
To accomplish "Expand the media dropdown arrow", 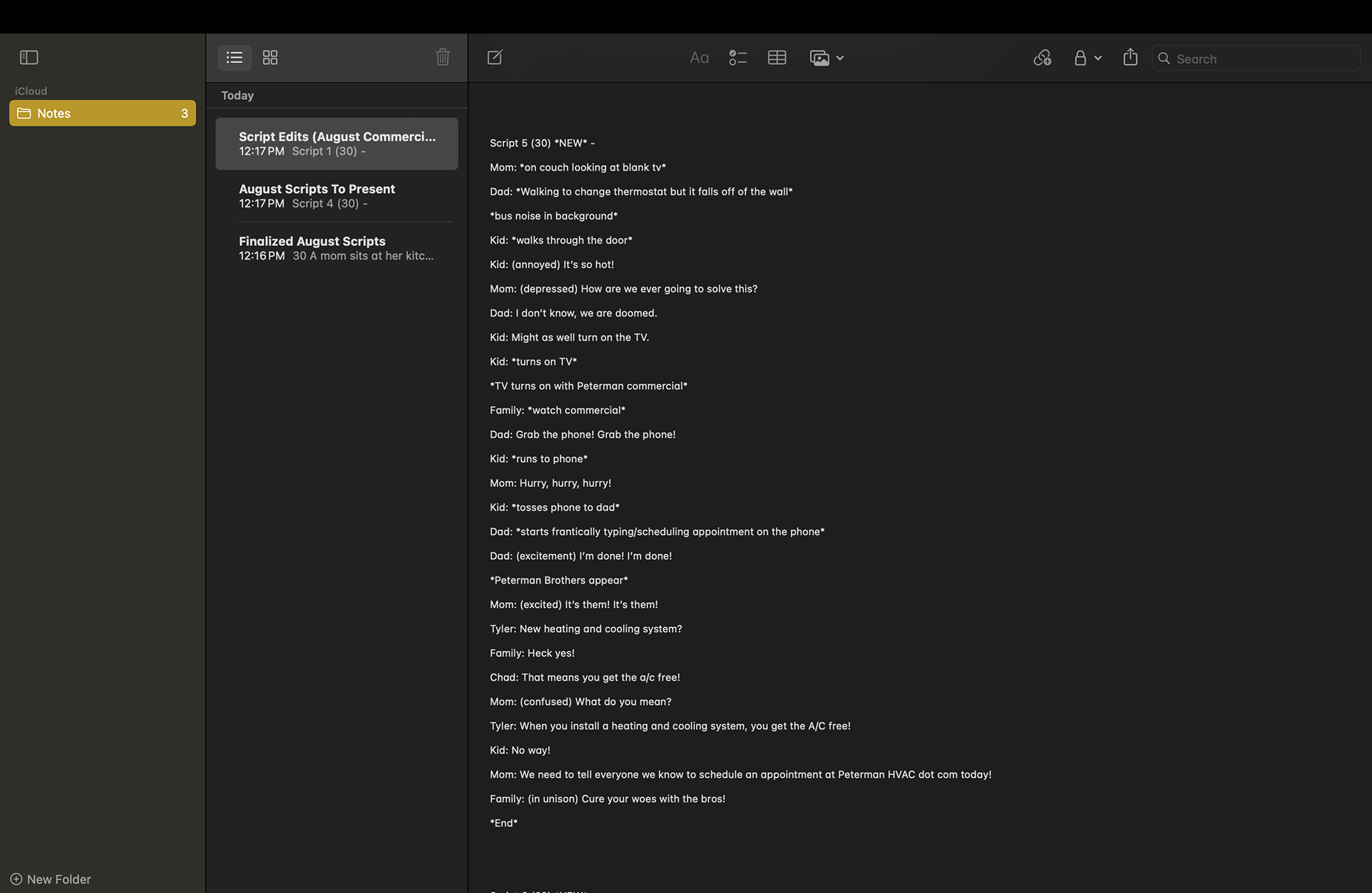I will click(x=840, y=58).
